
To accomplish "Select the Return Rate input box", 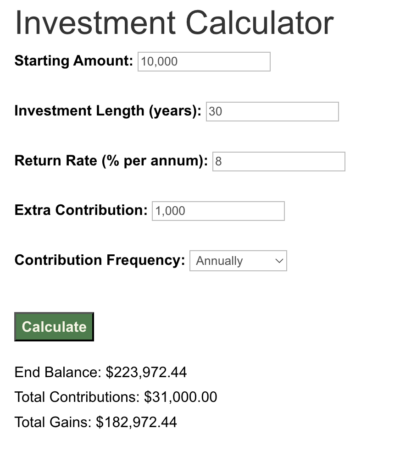I will click(279, 162).
